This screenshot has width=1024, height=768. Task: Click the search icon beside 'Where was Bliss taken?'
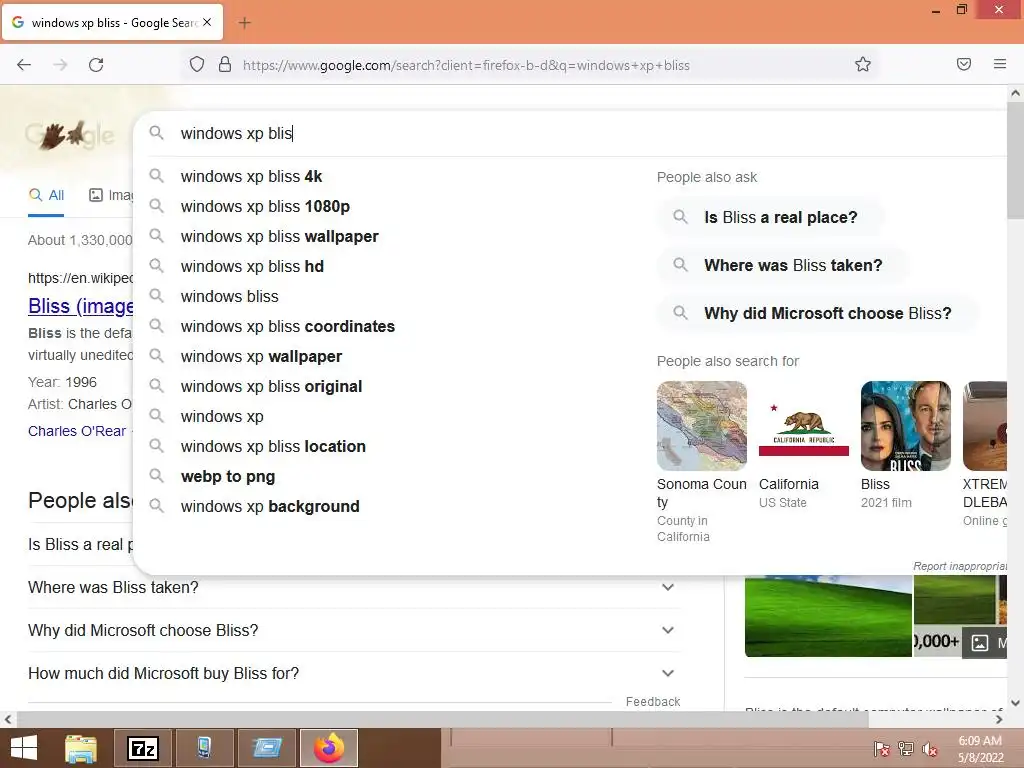(680, 265)
